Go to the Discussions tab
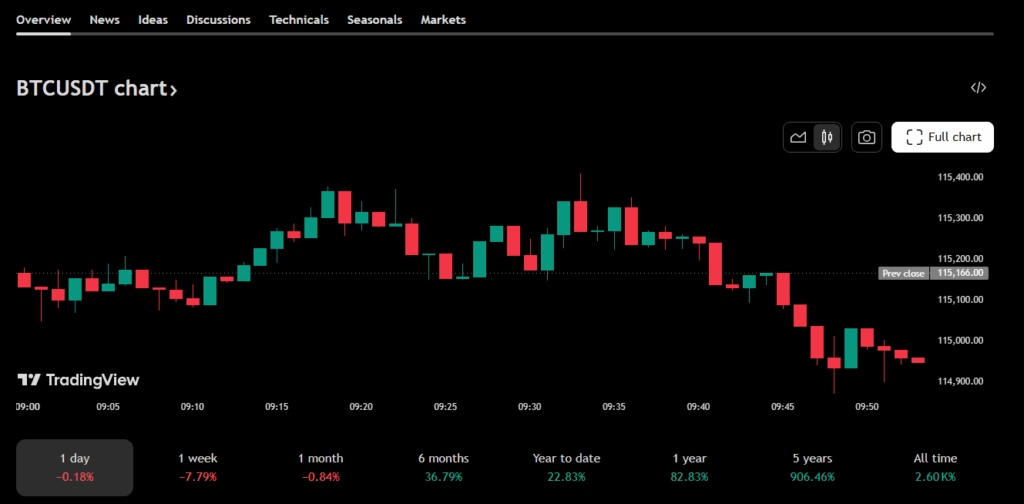The image size is (1024, 504). click(218, 20)
